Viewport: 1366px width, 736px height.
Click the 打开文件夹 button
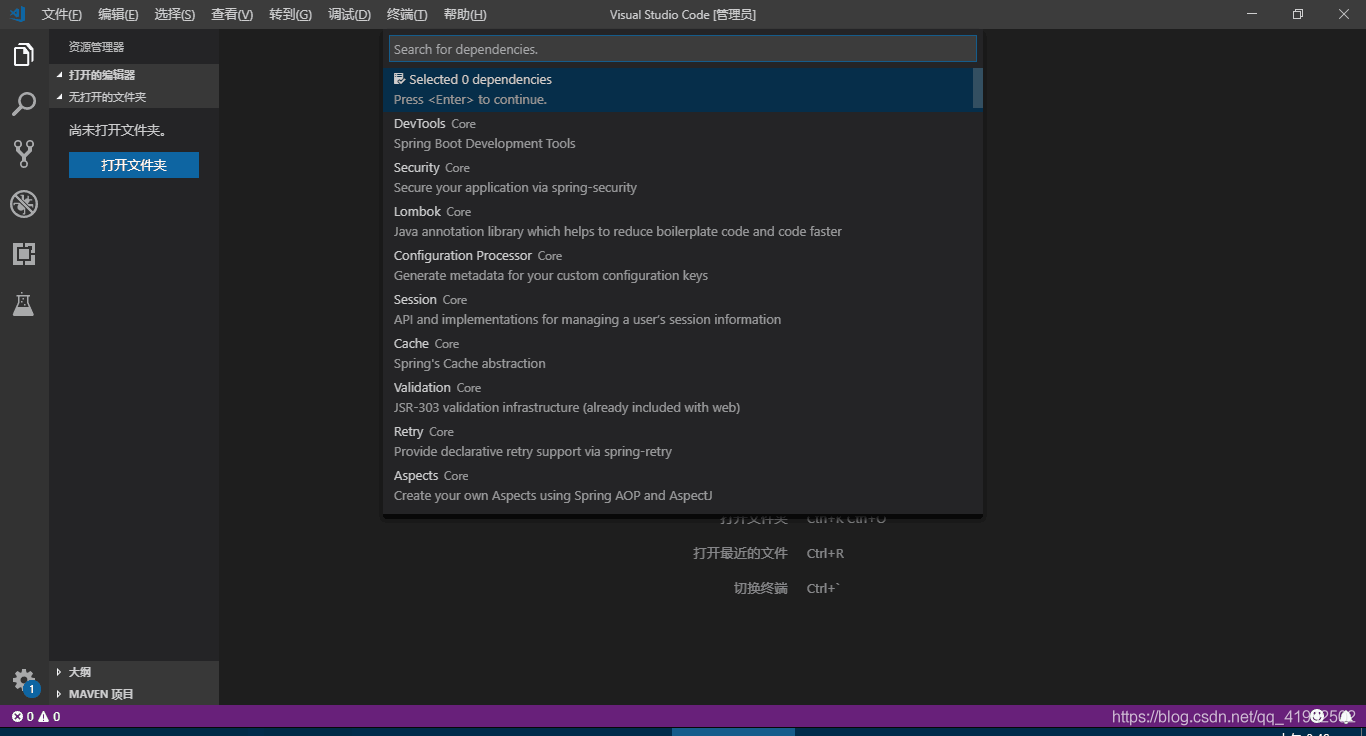pyautogui.click(x=134, y=165)
